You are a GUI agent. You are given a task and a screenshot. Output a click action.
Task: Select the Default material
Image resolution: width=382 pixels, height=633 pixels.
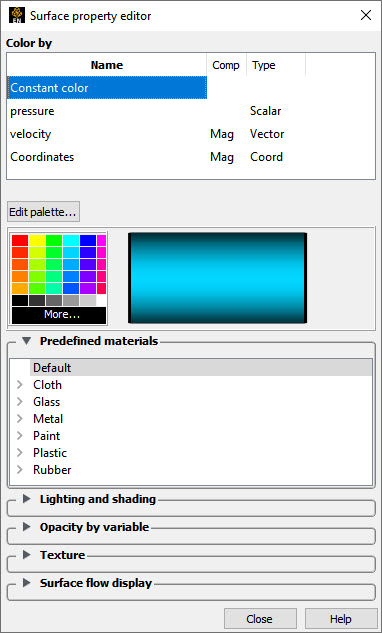pos(201,368)
